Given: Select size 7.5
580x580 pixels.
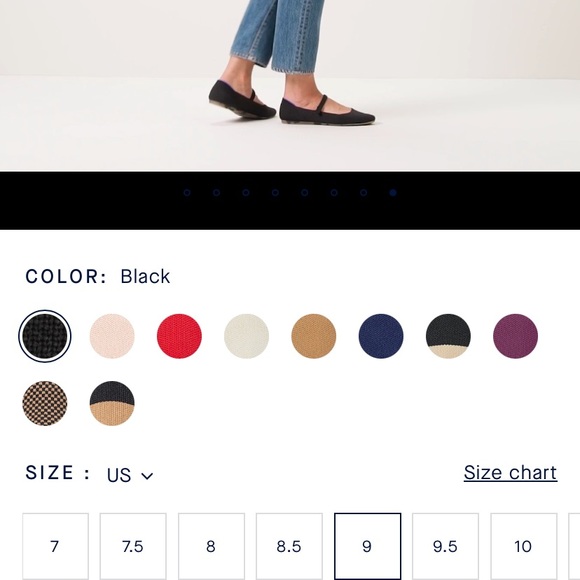Looking at the screenshot, I should tap(133, 546).
